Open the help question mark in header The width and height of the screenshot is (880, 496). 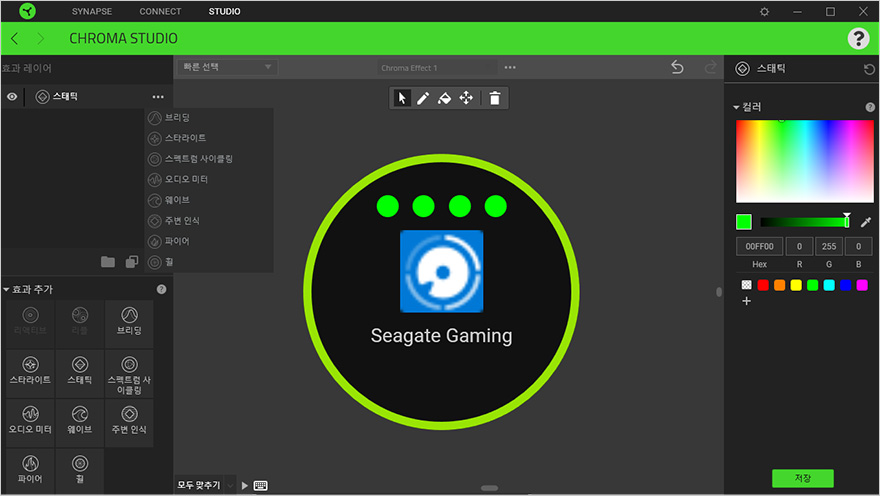(858, 38)
